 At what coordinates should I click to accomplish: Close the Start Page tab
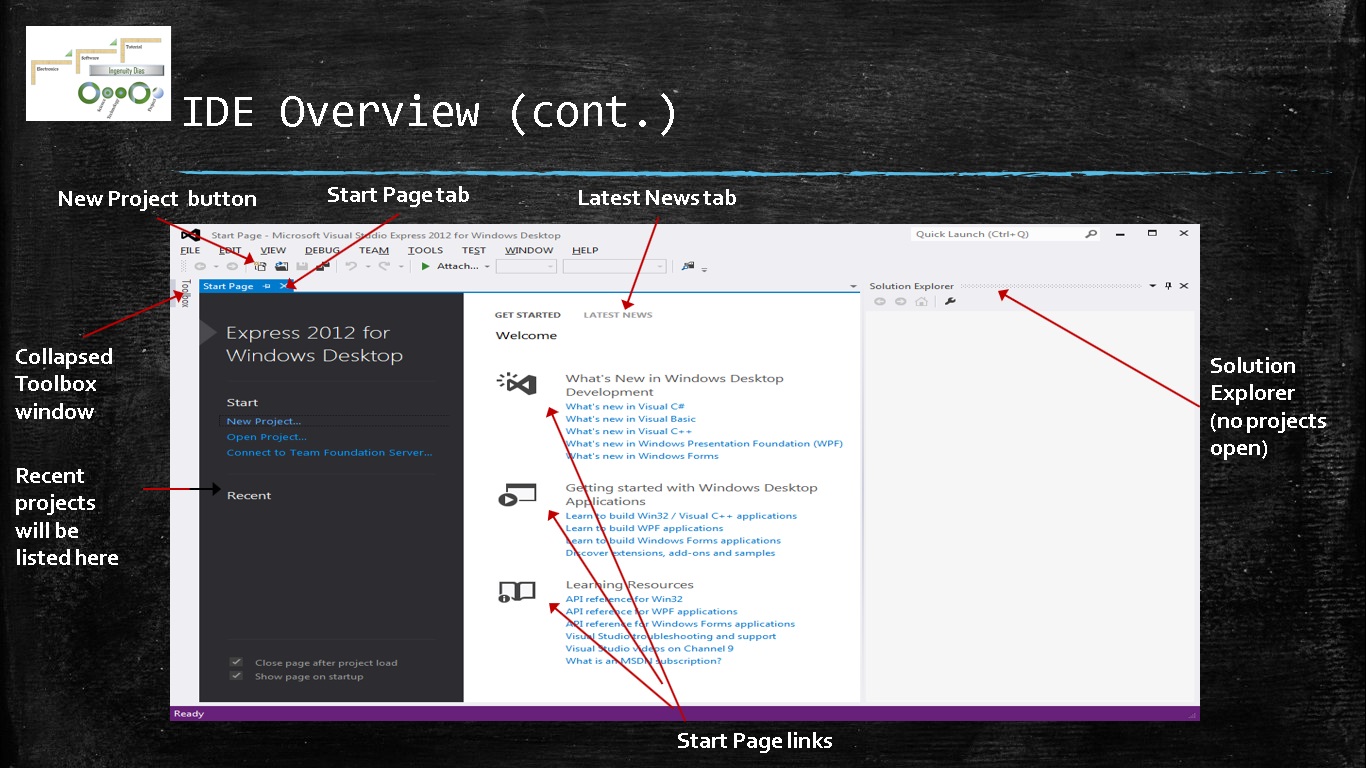click(283, 286)
